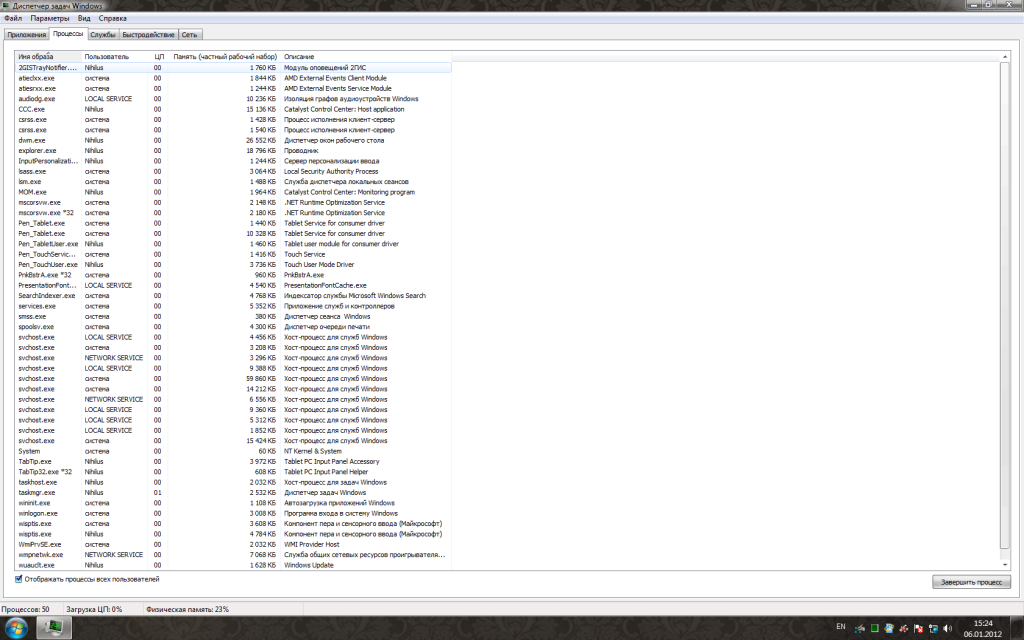Click Завершить процесс button
This screenshot has height=640, width=1024.
tap(971, 582)
